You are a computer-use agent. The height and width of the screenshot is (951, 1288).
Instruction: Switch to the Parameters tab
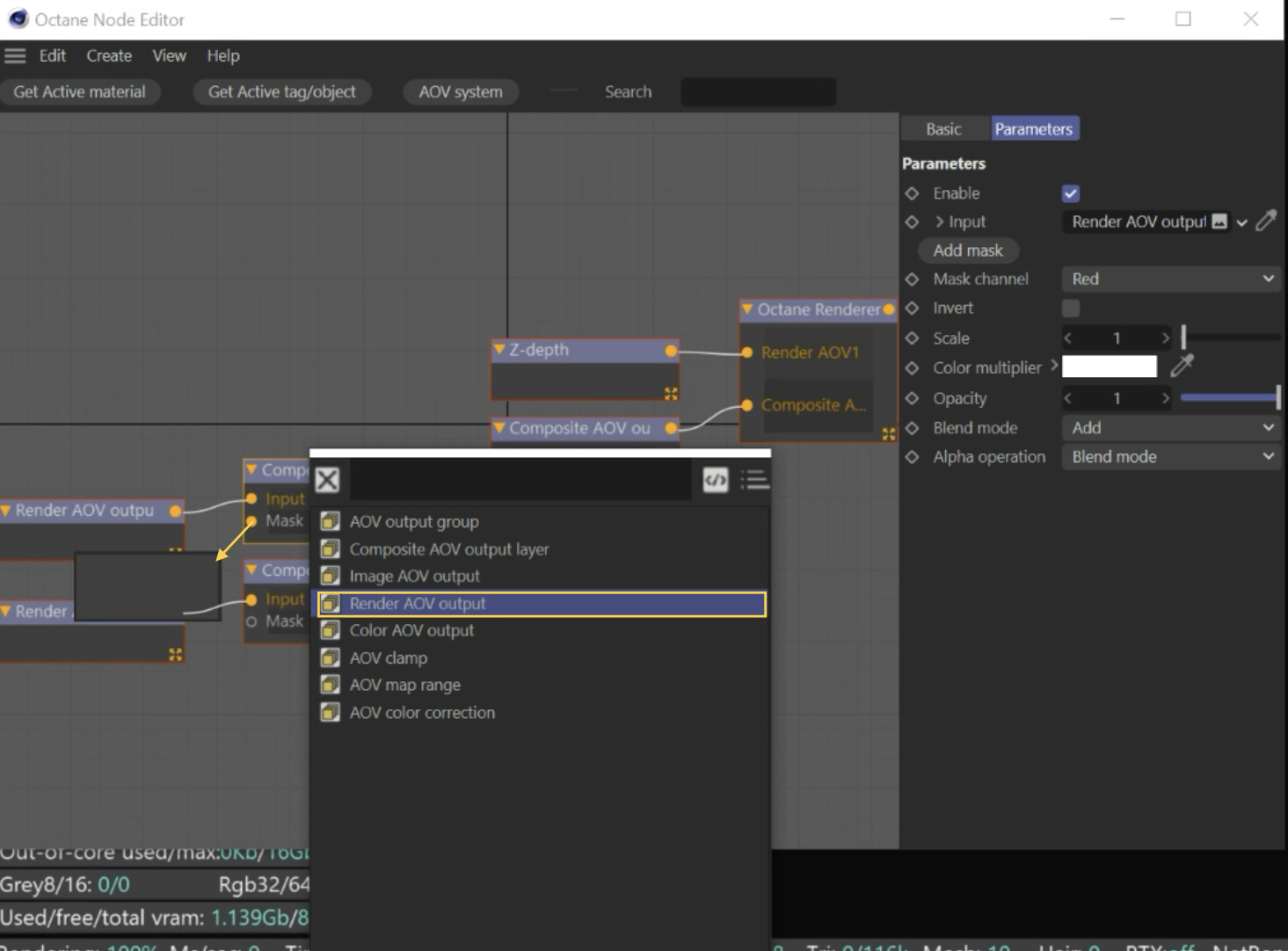[x=1034, y=129]
